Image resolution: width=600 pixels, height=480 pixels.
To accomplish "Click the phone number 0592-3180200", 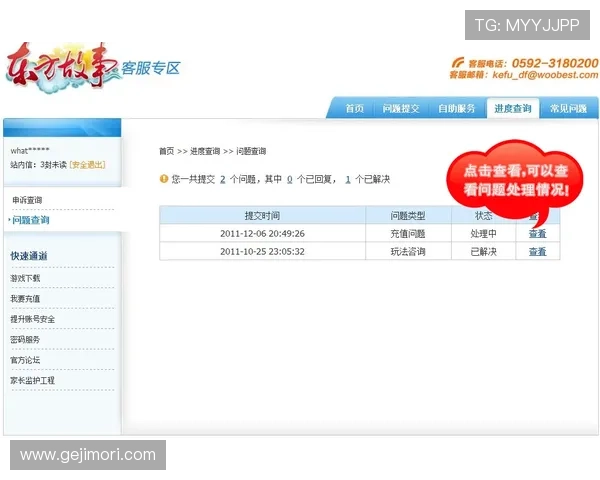I will [x=555, y=63].
